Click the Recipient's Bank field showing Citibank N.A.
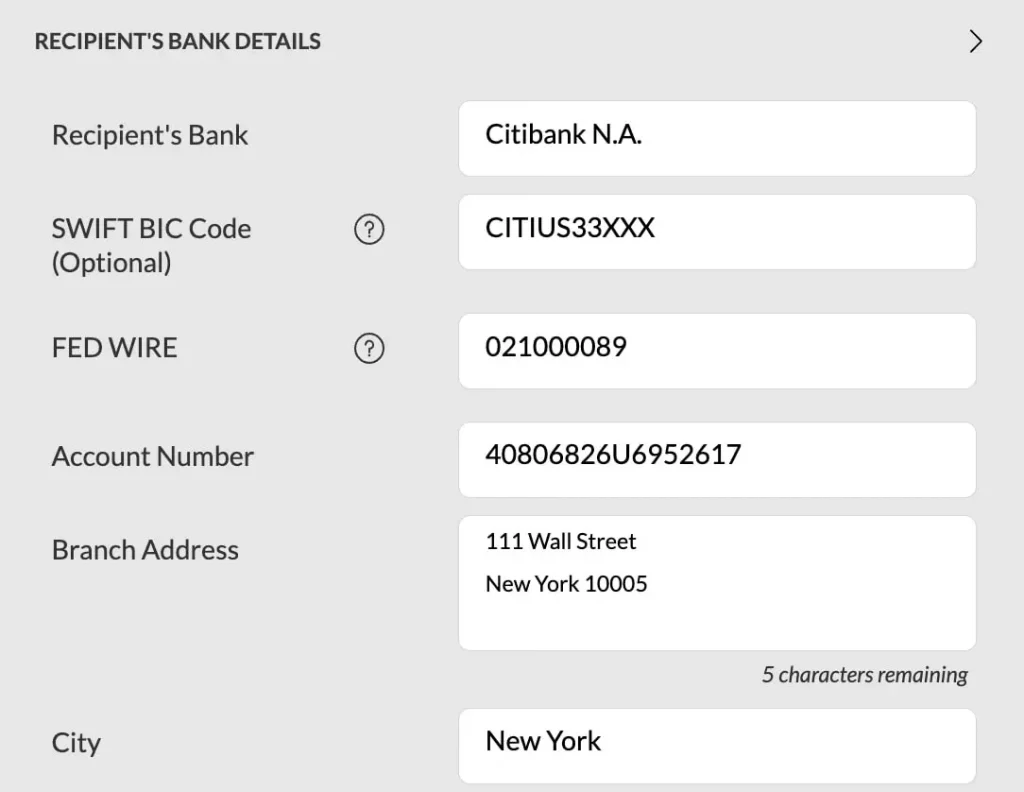Image resolution: width=1024 pixels, height=792 pixels. (716, 138)
